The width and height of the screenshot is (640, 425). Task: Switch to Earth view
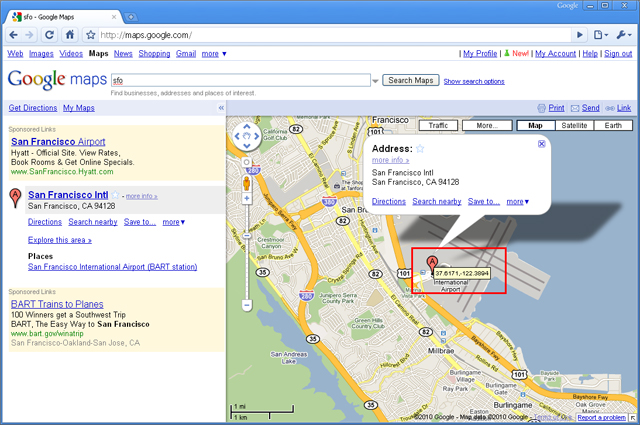(613, 125)
